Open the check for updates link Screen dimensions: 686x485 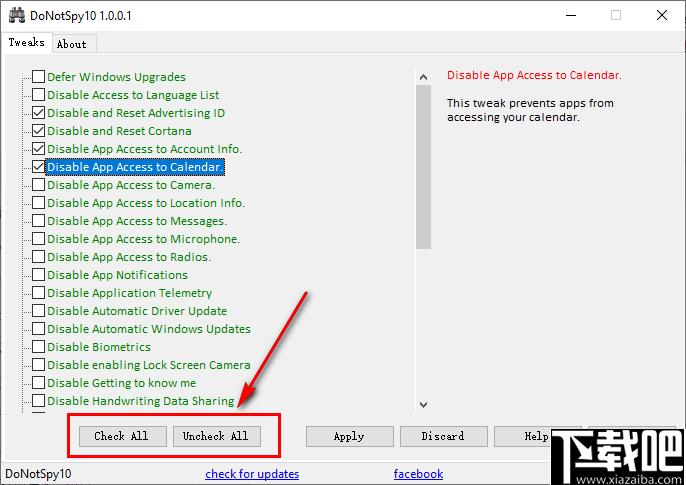(x=252, y=474)
